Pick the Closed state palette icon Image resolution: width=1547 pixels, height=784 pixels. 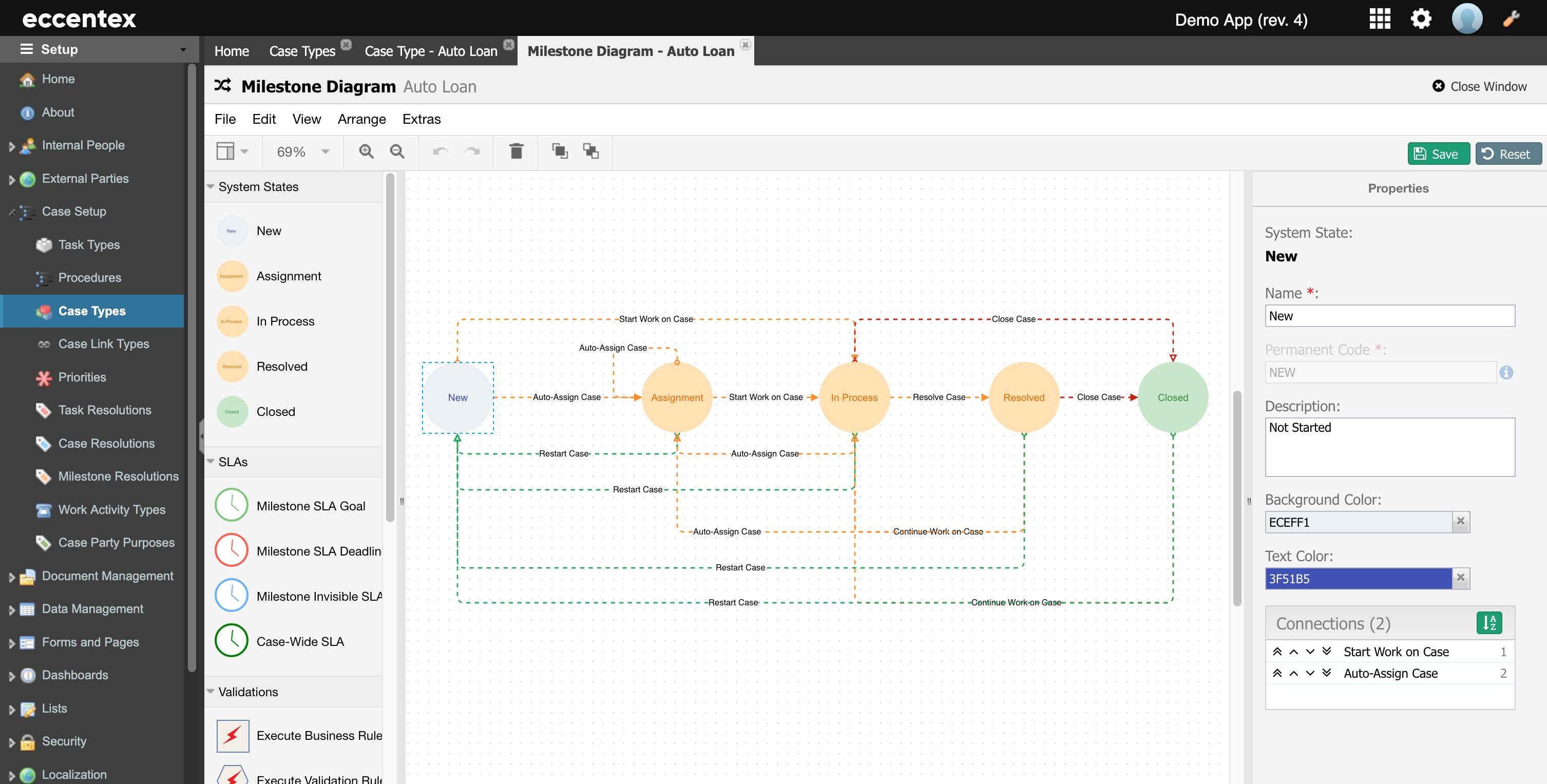tap(232, 411)
